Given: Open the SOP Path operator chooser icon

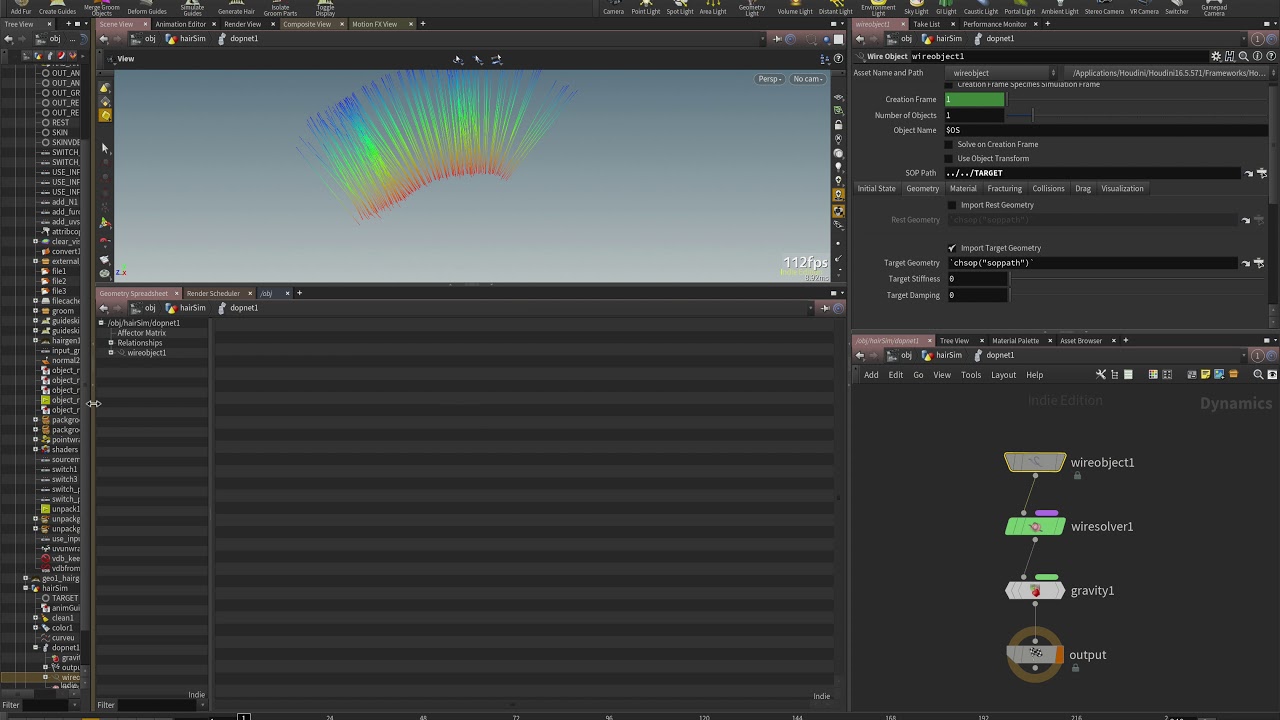Looking at the screenshot, I should click(1262, 173).
